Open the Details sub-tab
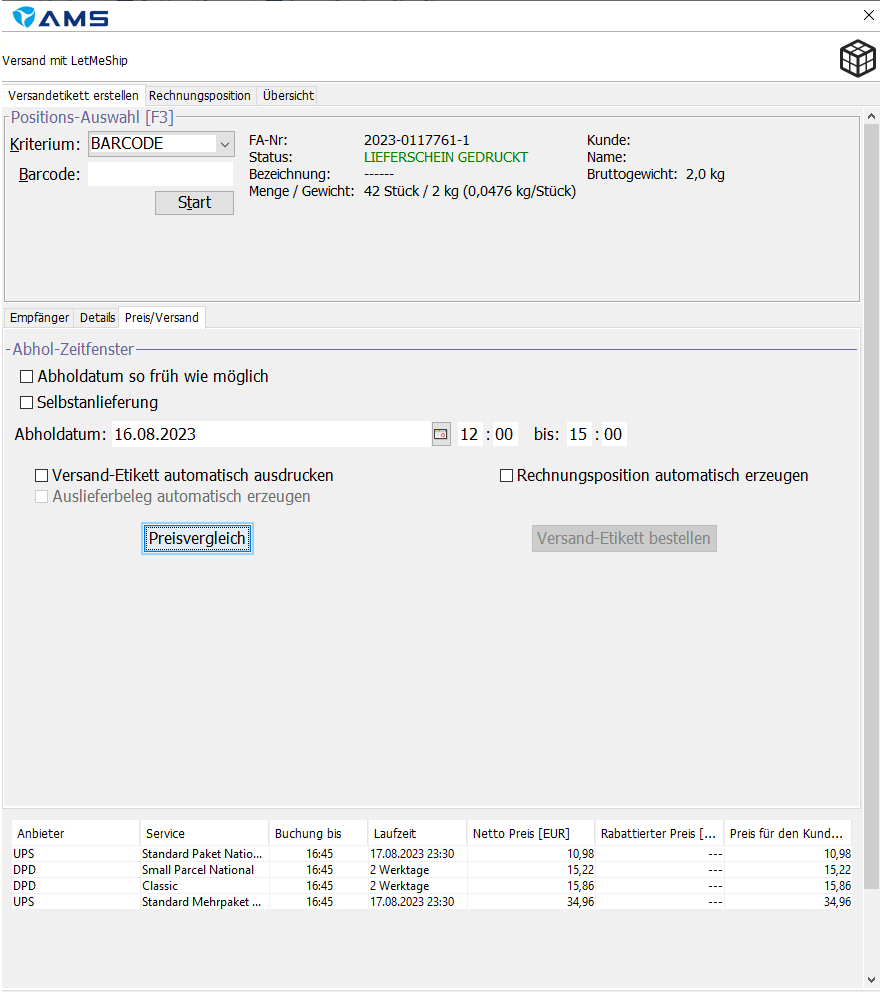 click(x=98, y=318)
